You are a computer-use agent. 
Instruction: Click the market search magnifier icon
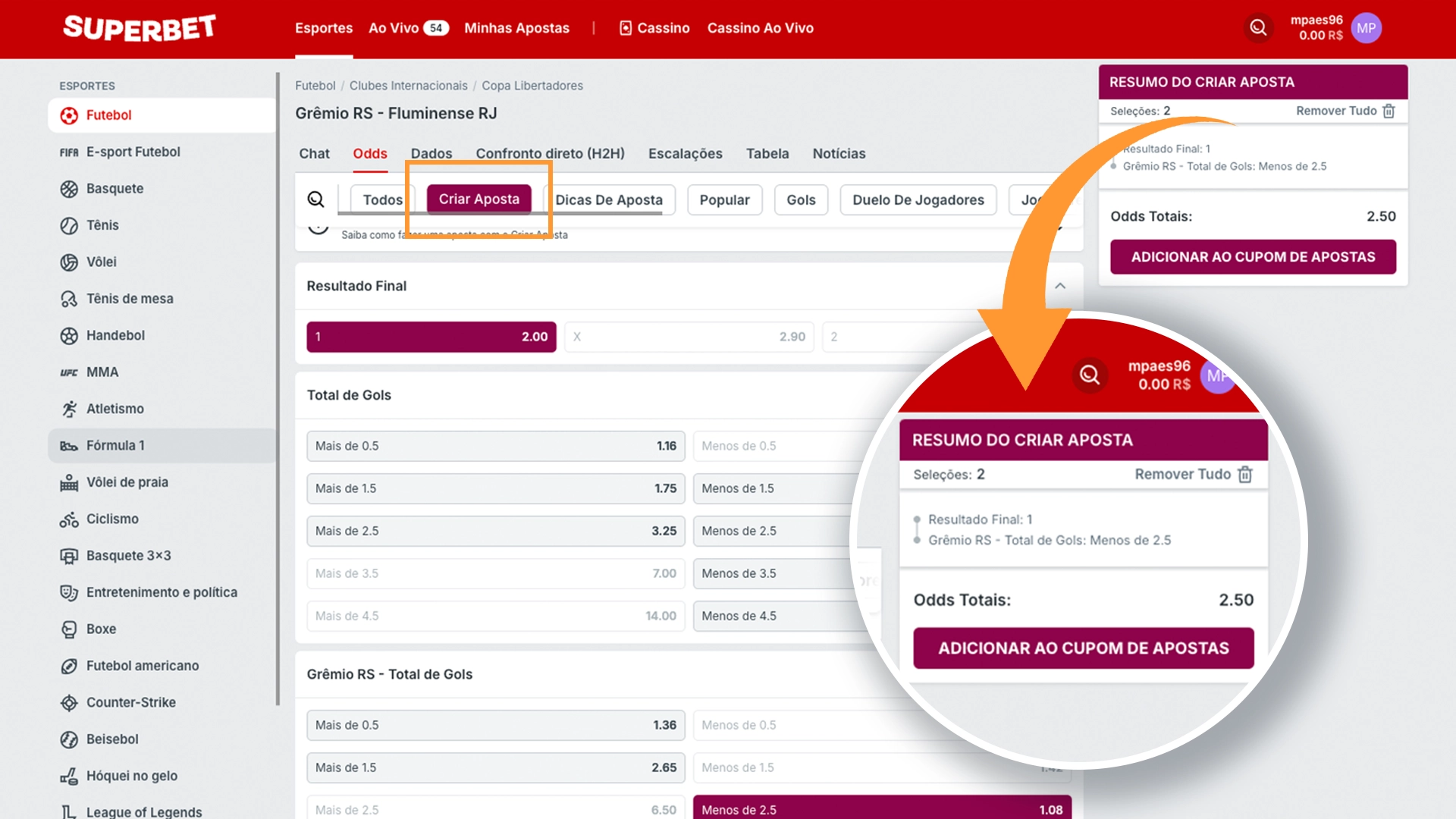click(x=315, y=199)
